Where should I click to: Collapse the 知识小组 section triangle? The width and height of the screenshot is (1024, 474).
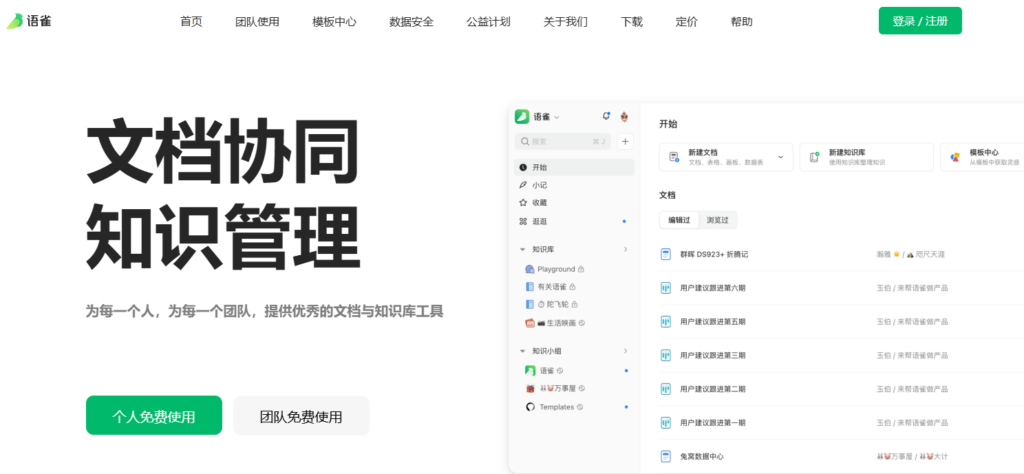pos(522,351)
